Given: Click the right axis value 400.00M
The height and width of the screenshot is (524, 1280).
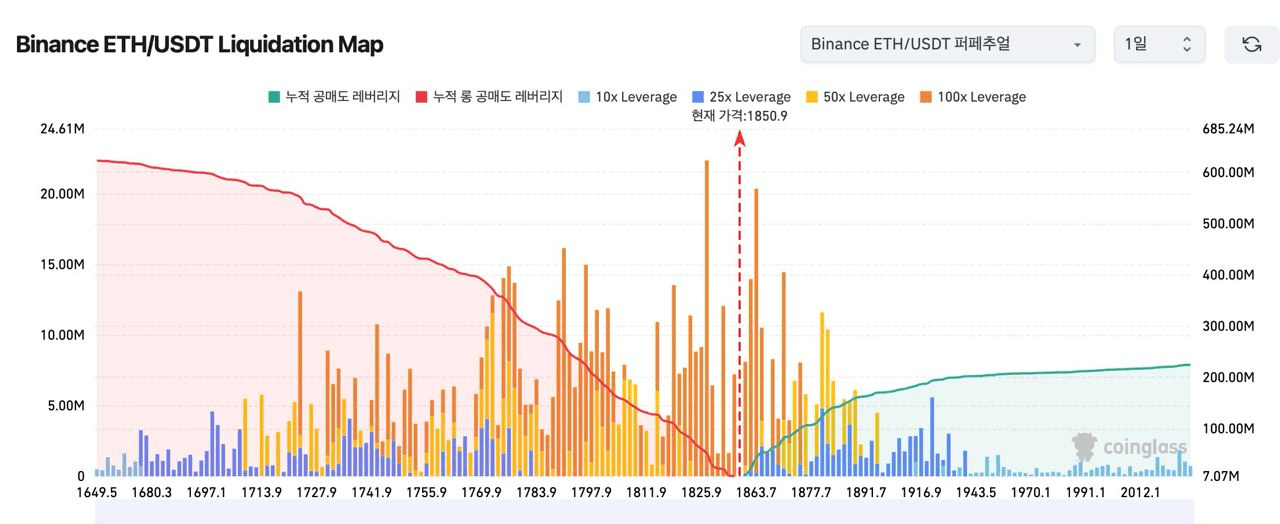Looking at the screenshot, I should (x=1226, y=274).
